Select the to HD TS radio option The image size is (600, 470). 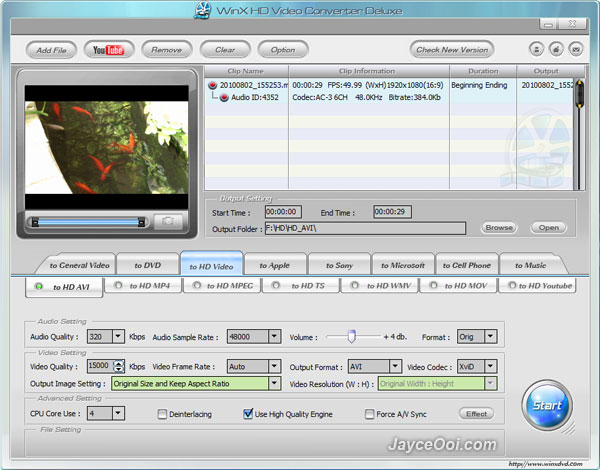(x=276, y=285)
